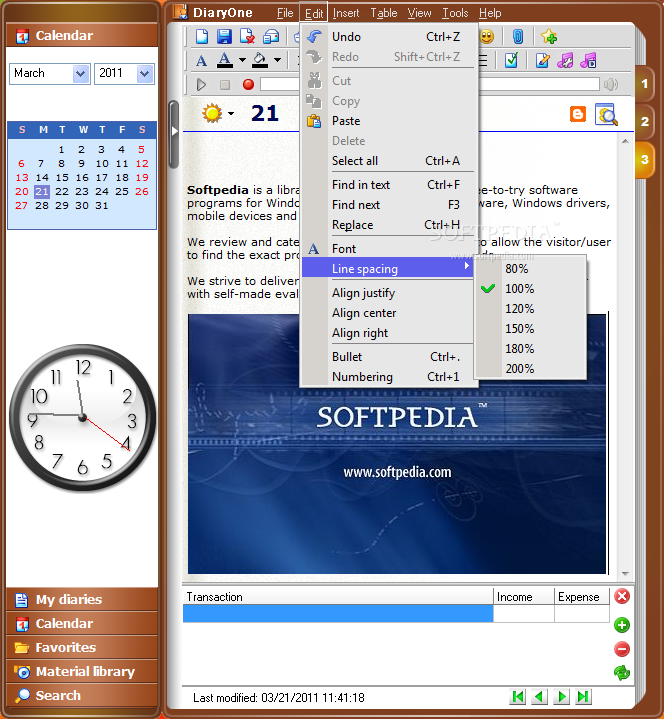Screen dimensions: 664x719
Task: Click the paperclip attachment icon
Action: point(518,36)
